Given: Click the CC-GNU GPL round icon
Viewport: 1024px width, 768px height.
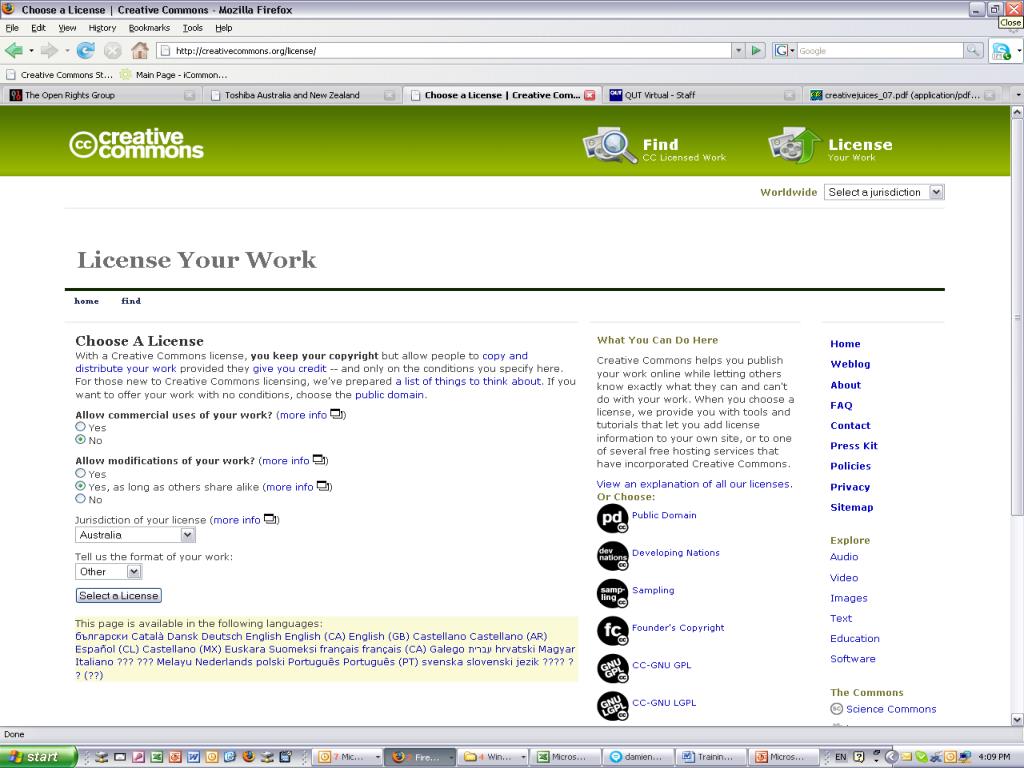Looking at the screenshot, I should click(x=613, y=669).
